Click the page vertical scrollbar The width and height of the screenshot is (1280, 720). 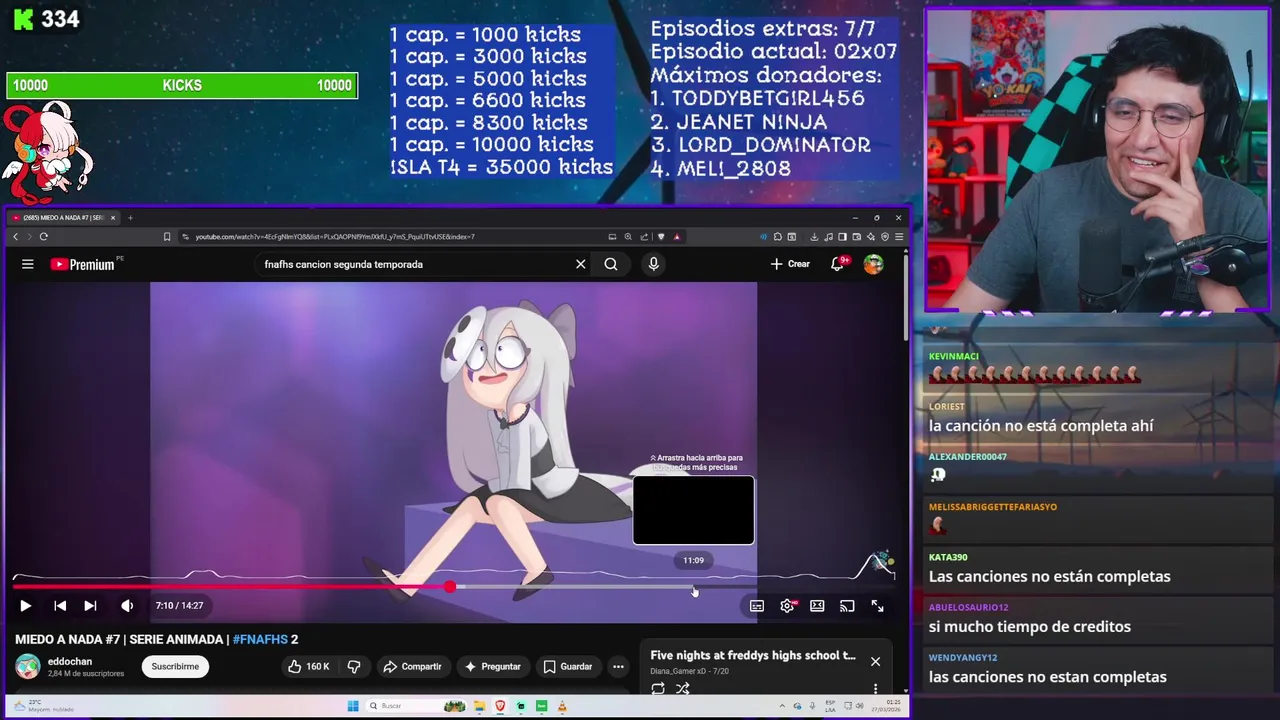906,298
